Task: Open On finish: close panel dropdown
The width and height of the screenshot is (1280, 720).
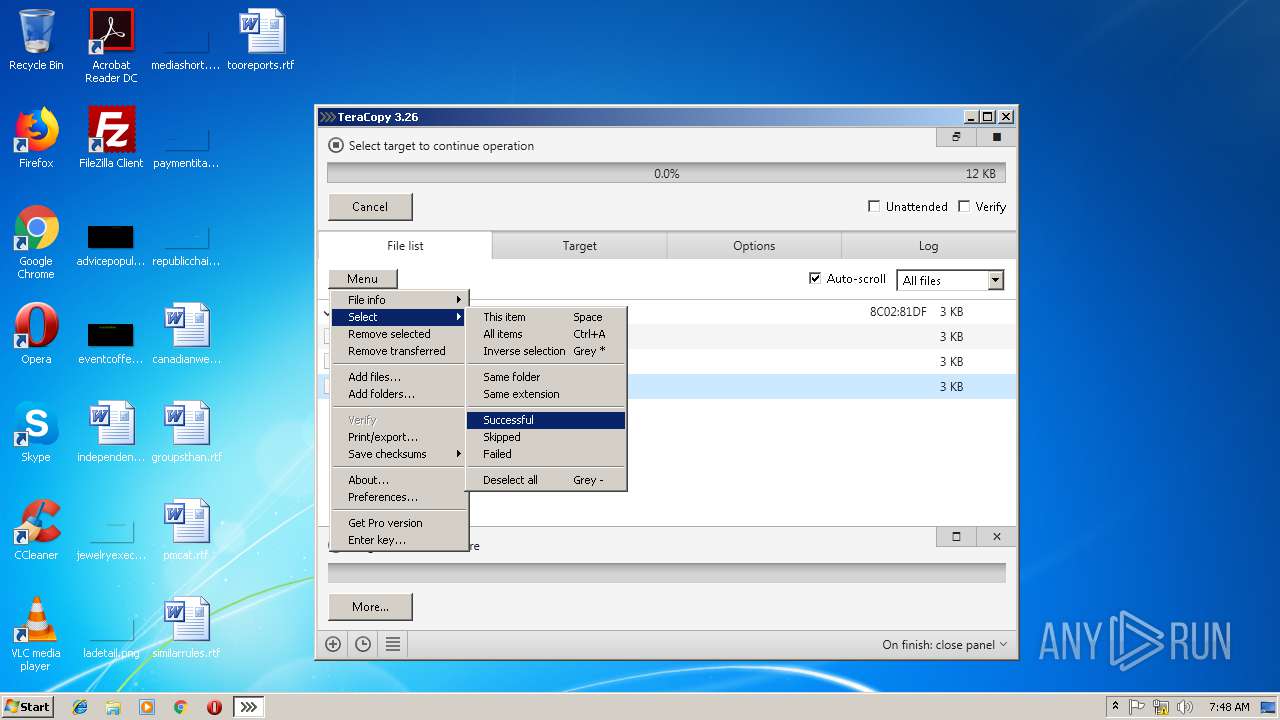Action: 944,645
